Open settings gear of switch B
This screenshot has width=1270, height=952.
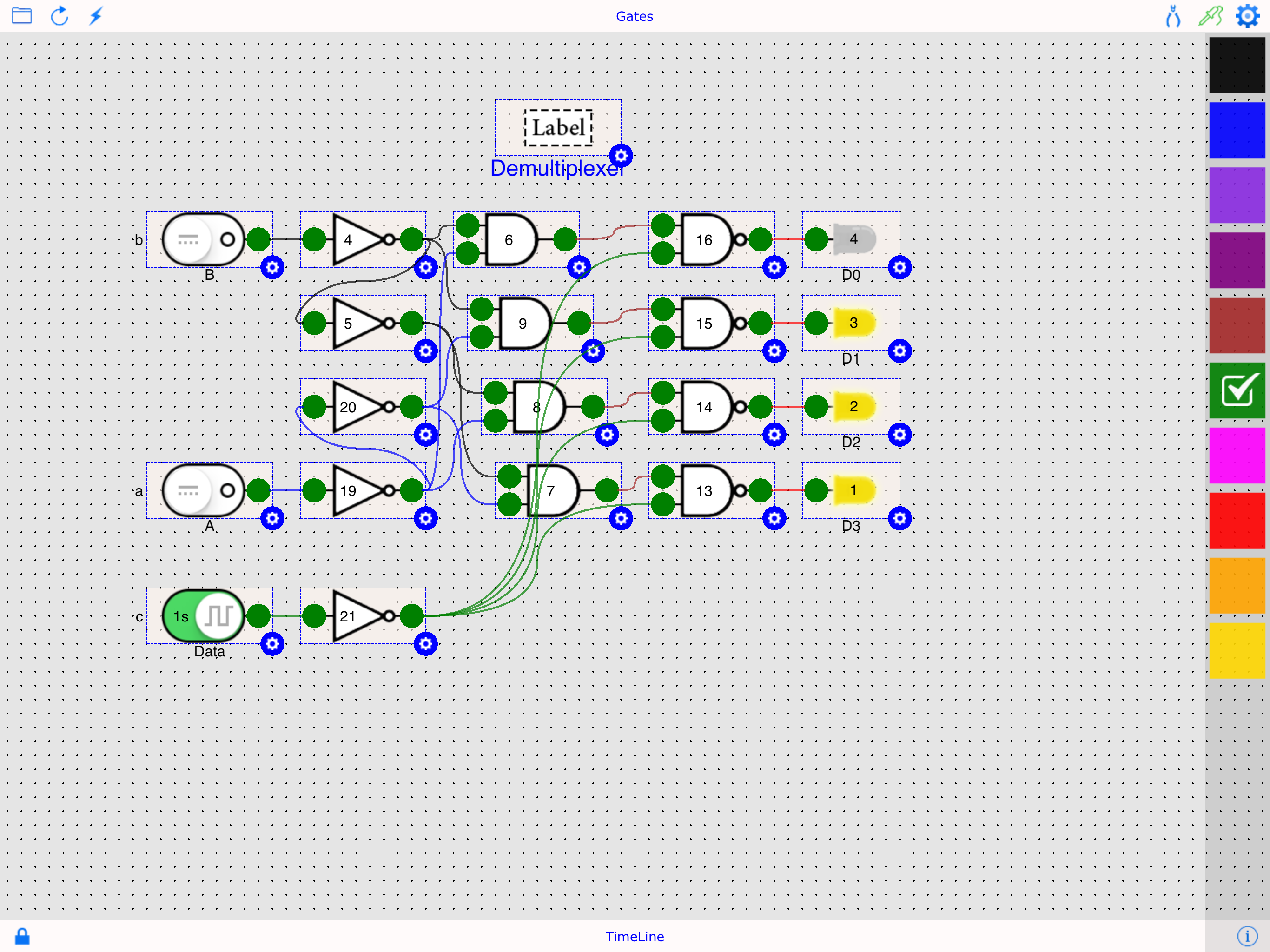(272, 268)
